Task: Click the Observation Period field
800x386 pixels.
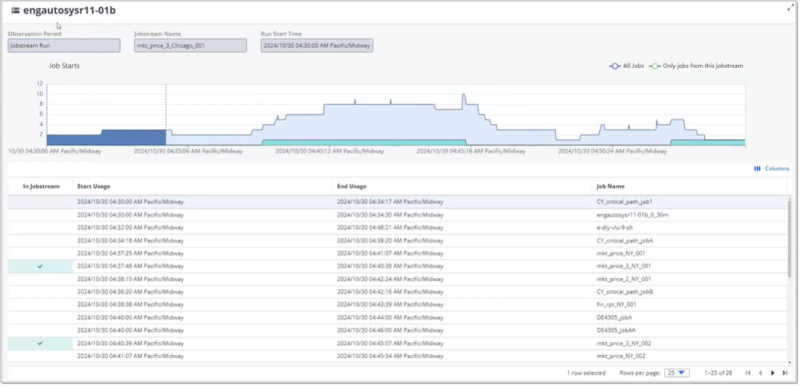Action: pos(64,45)
